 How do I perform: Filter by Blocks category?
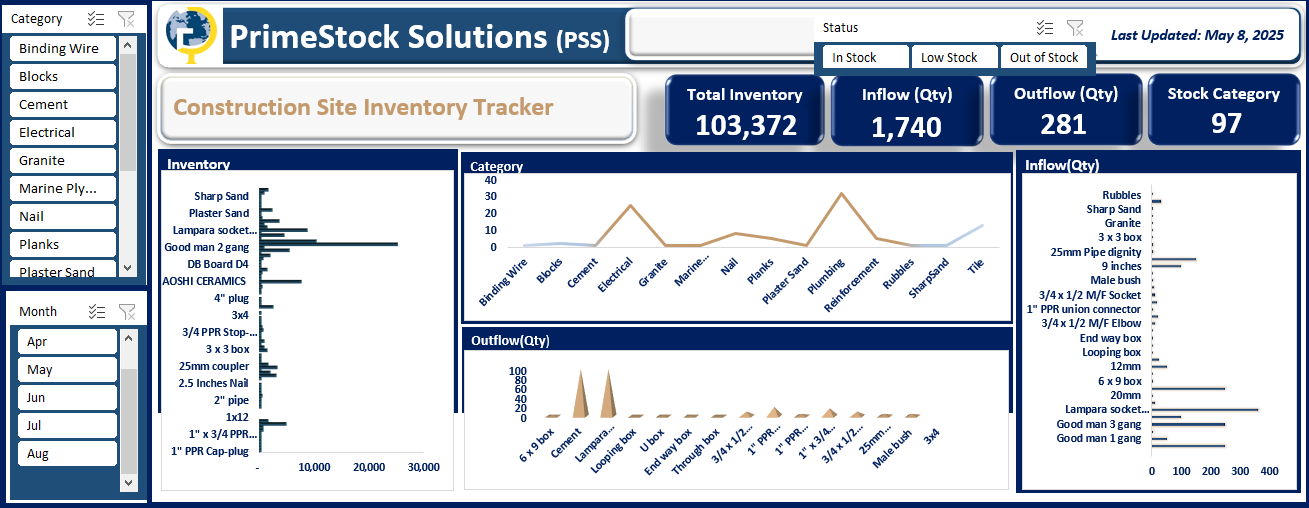point(63,76)
